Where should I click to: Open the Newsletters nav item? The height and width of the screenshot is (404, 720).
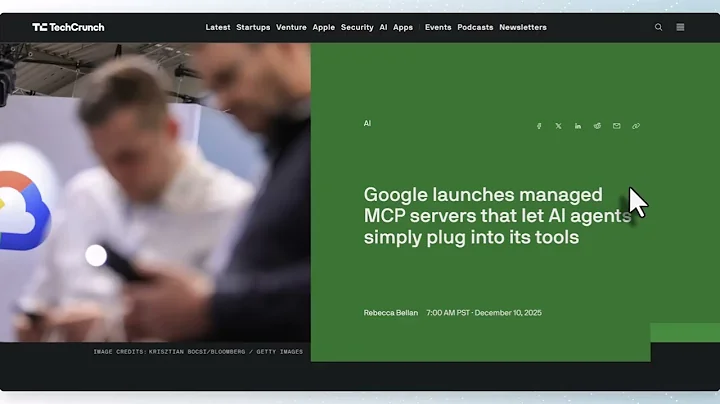pyautogui.click(x=523, y=28)
